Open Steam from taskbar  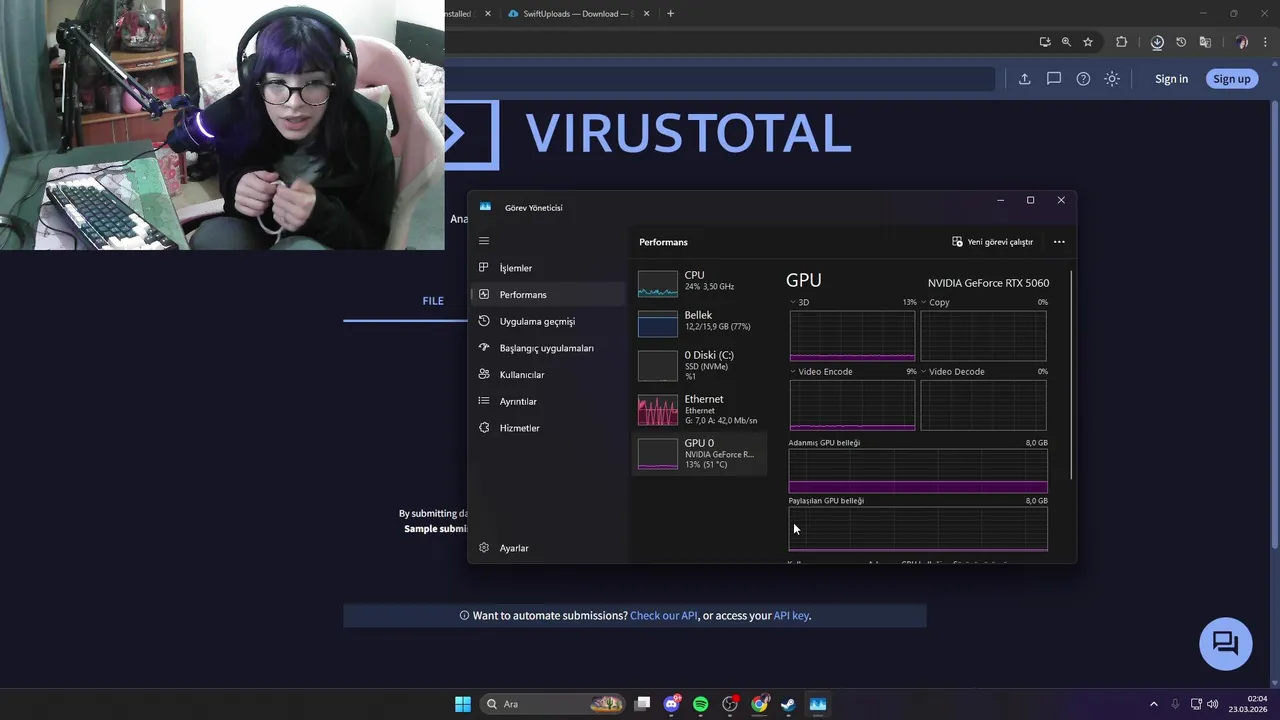pyautogui.click(x=789, y=704)
